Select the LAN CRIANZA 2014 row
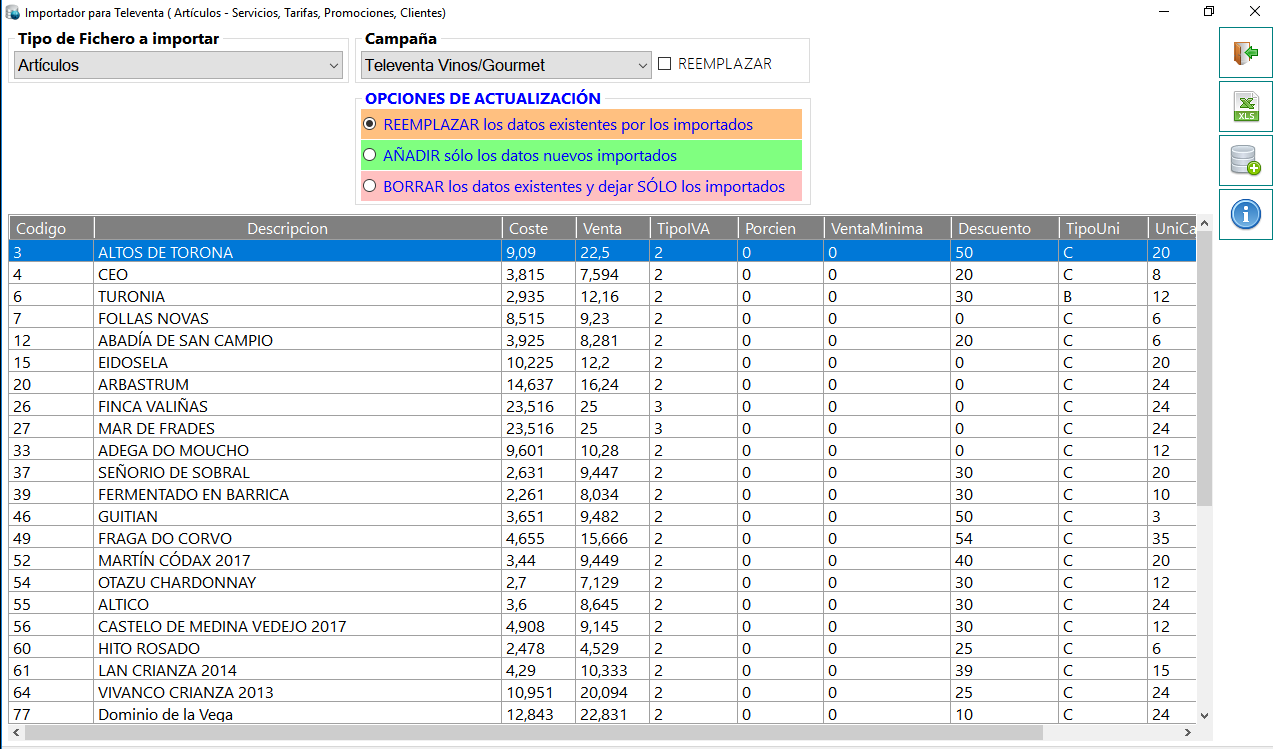1273x749 pixels. click(603, 670)
